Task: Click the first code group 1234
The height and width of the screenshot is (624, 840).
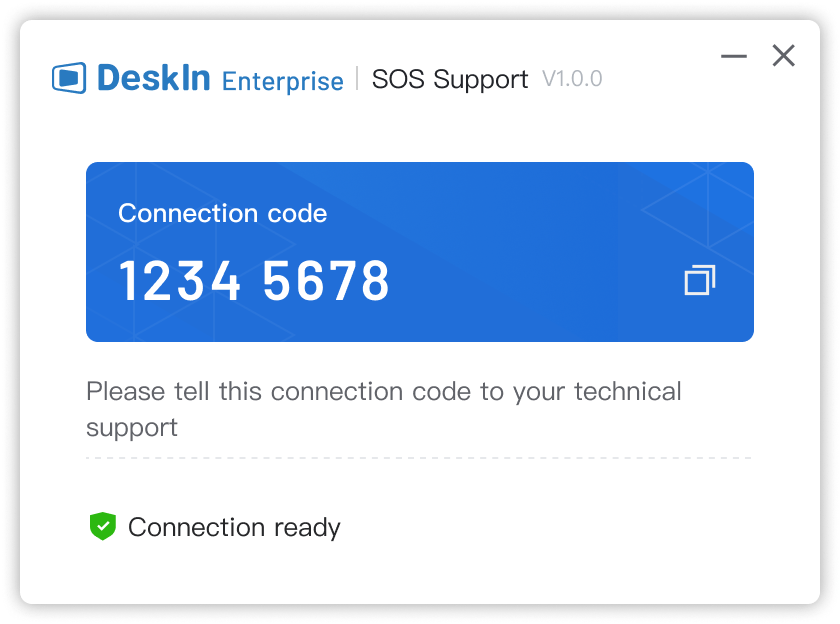Action: point(180,282)
